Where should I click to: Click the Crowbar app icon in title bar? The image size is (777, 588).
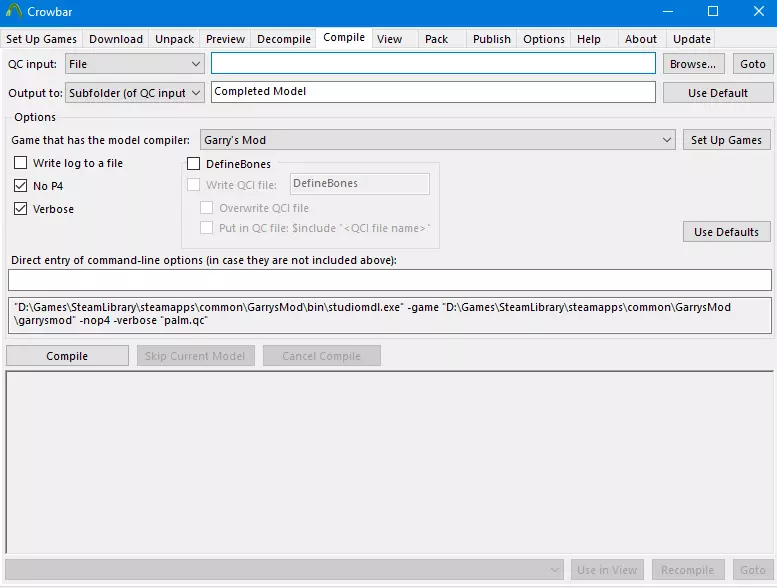(x=14, y=12)
